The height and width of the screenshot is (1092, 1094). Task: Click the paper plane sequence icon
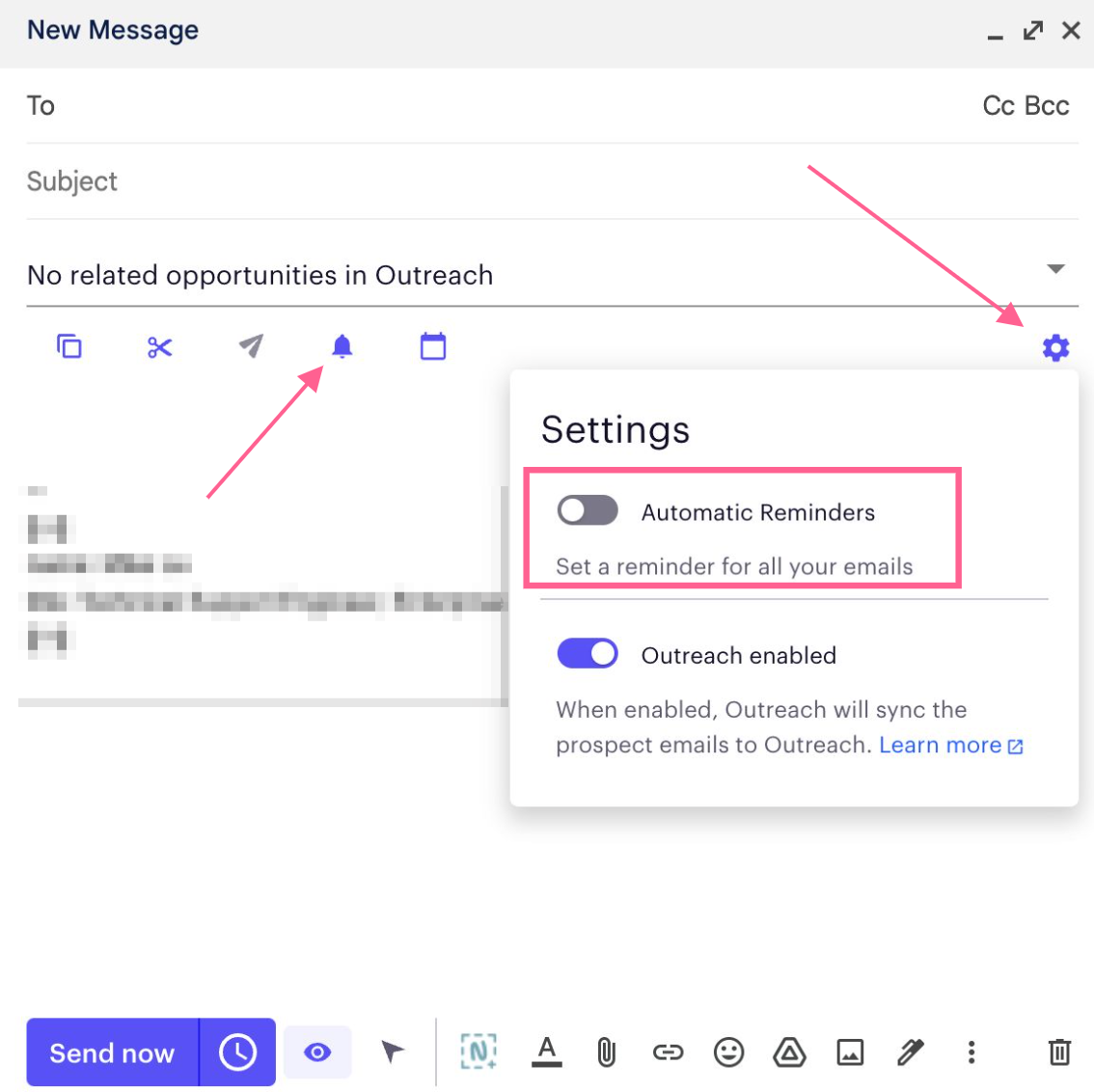point(251,346)
